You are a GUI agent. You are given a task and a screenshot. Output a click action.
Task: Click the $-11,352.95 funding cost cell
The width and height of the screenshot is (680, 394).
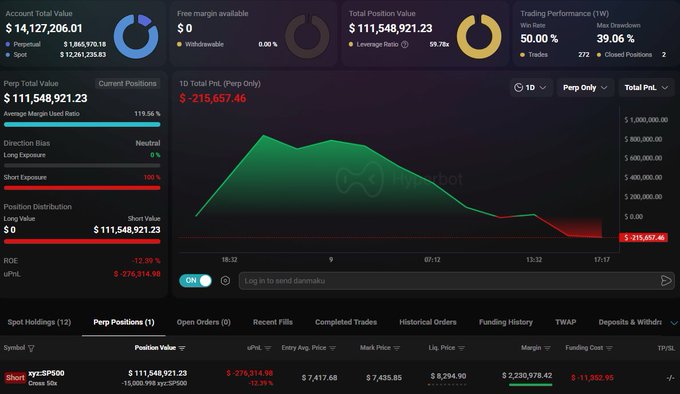(592, 378)
